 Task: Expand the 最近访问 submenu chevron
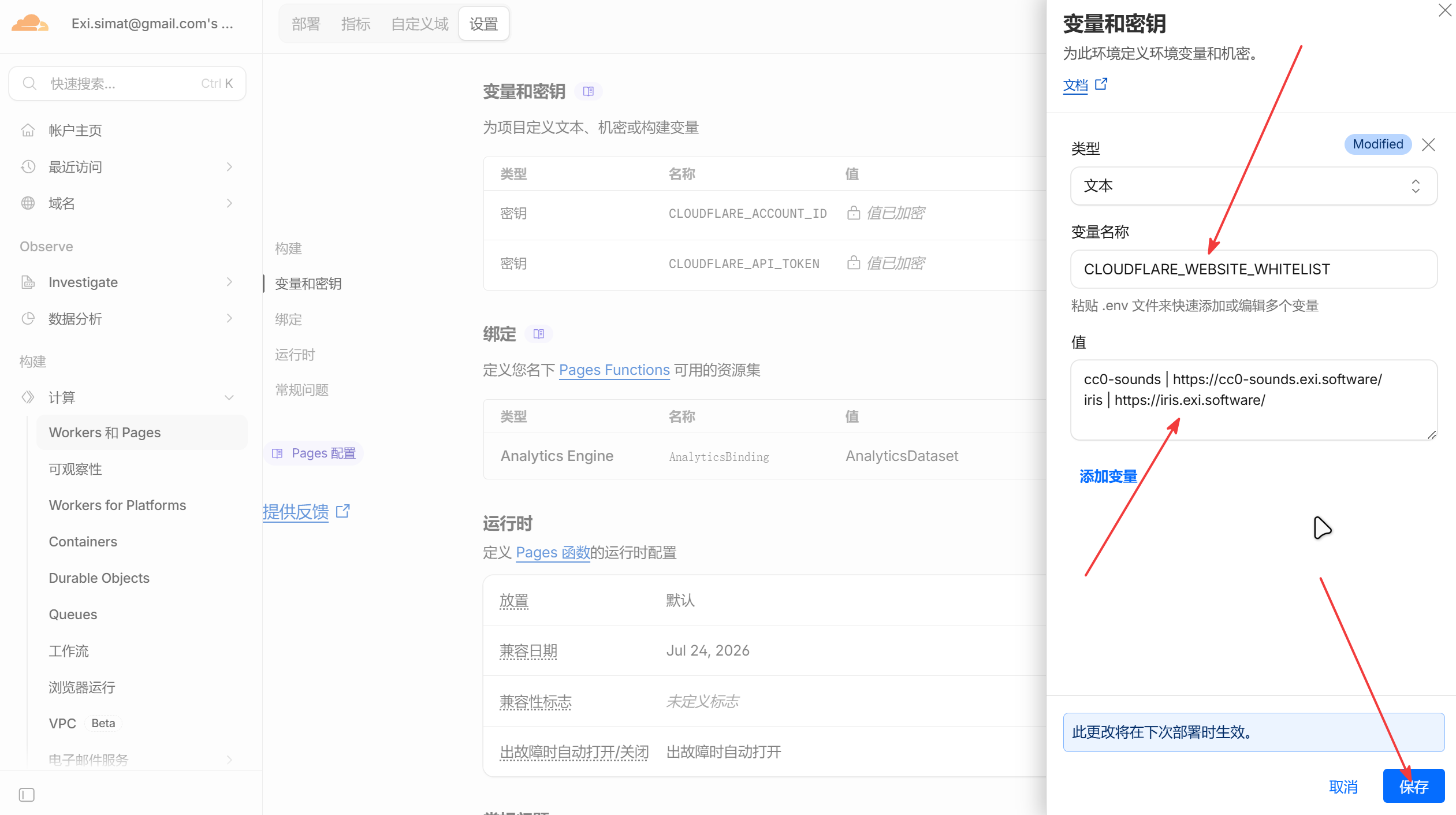[229, 167]
